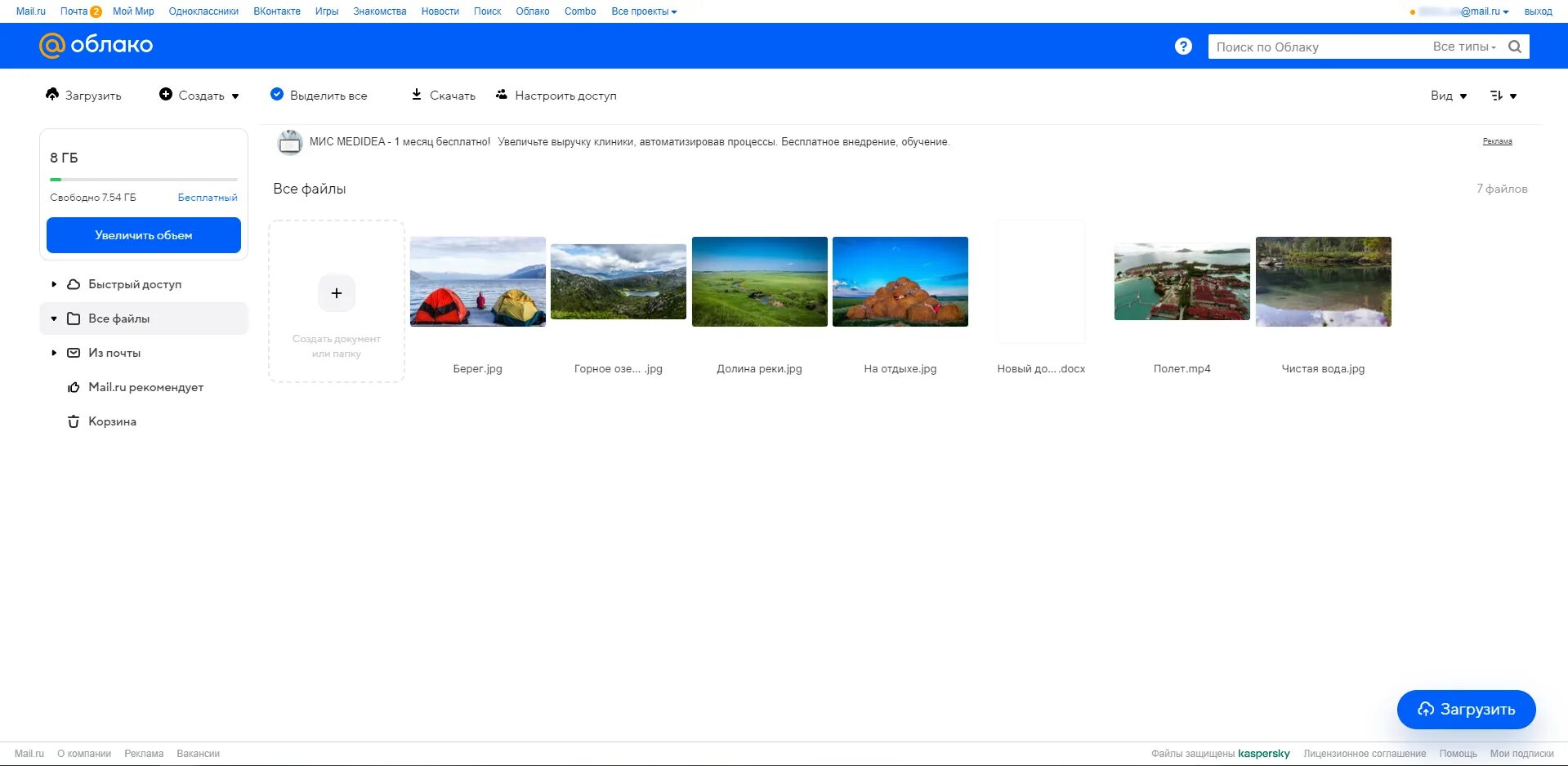Click the cloud icon in floating Загрузить button

1426,710
